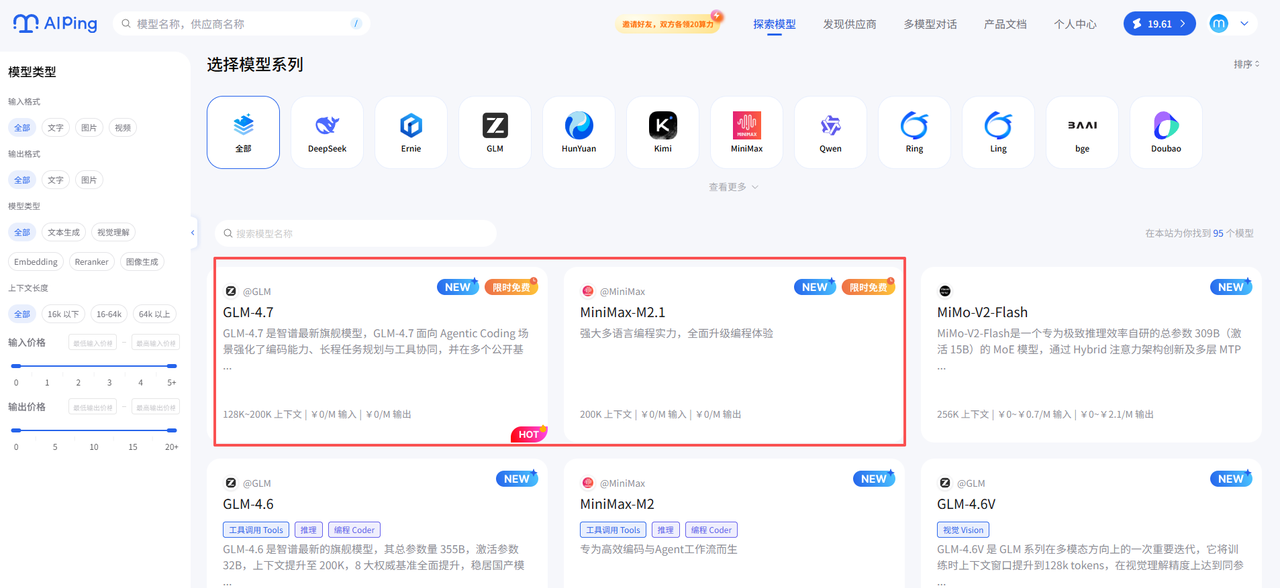The image size is (1280, 588).
Task: Adjust the 输出价格 range slider
Action: (95, 430)
